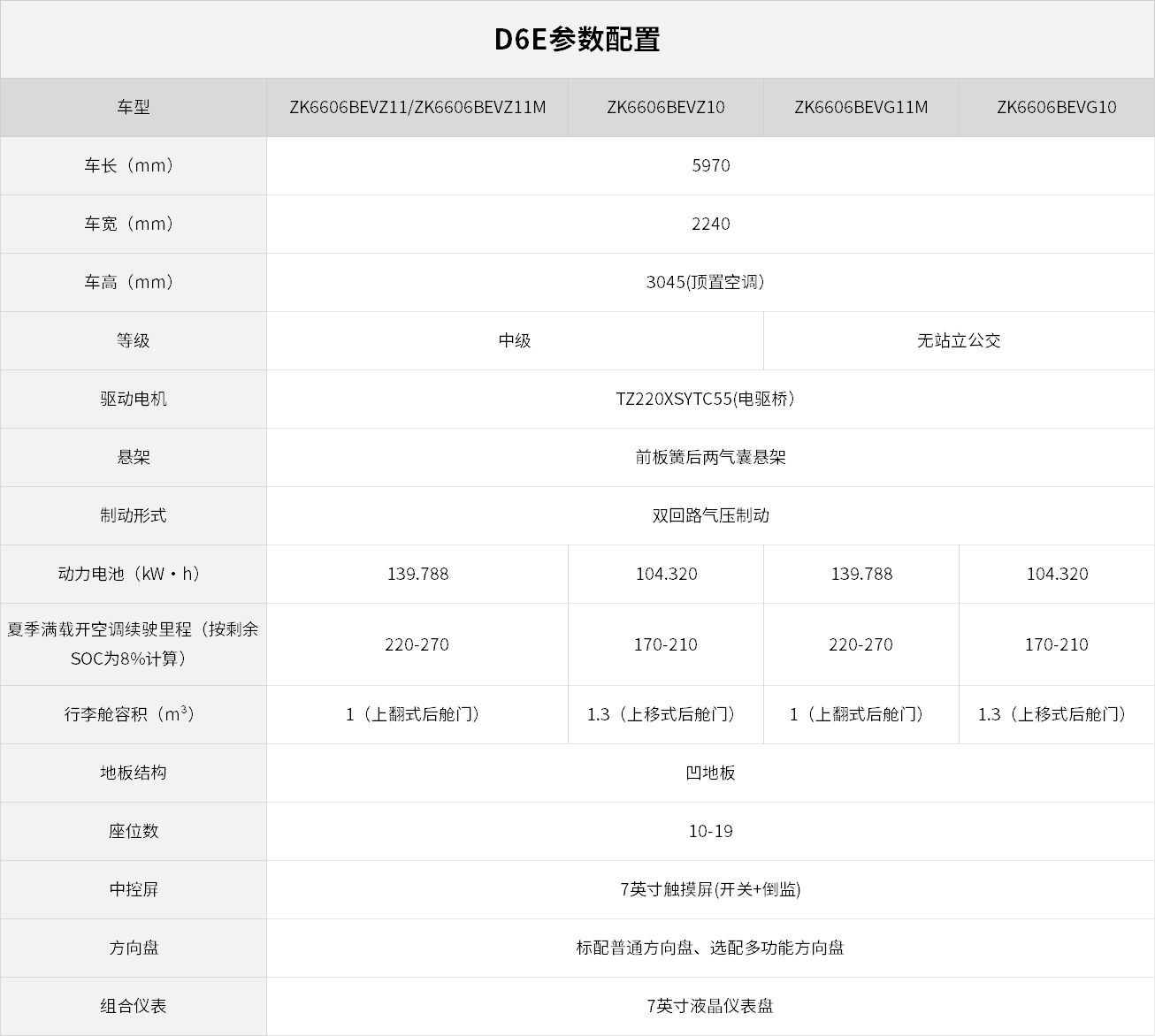The width and height of the screenshot is (1155, 1036).
Task: Select the 中级 grade cell
Action: pos(514,340)
